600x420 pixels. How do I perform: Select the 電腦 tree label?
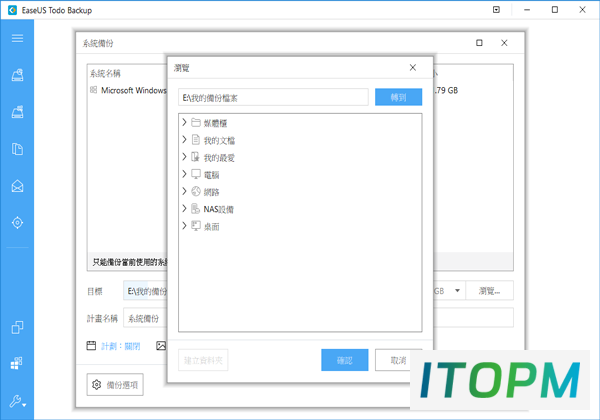pyautogui.click(x=212, y=175)
